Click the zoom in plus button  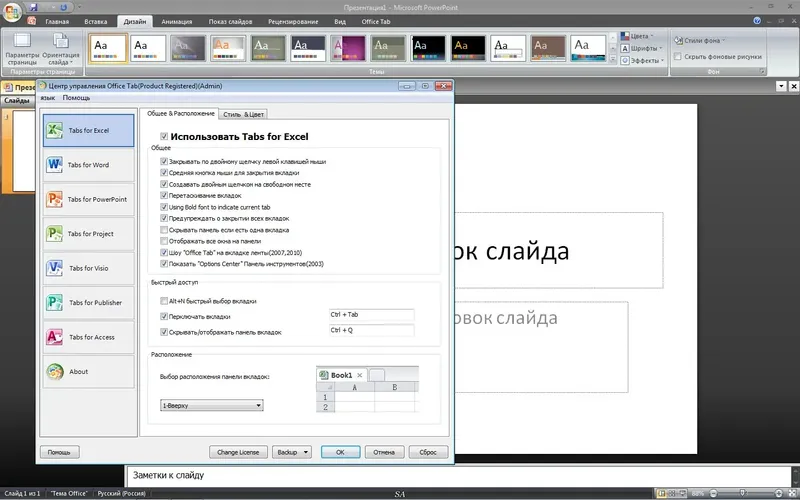coord(779,493)
